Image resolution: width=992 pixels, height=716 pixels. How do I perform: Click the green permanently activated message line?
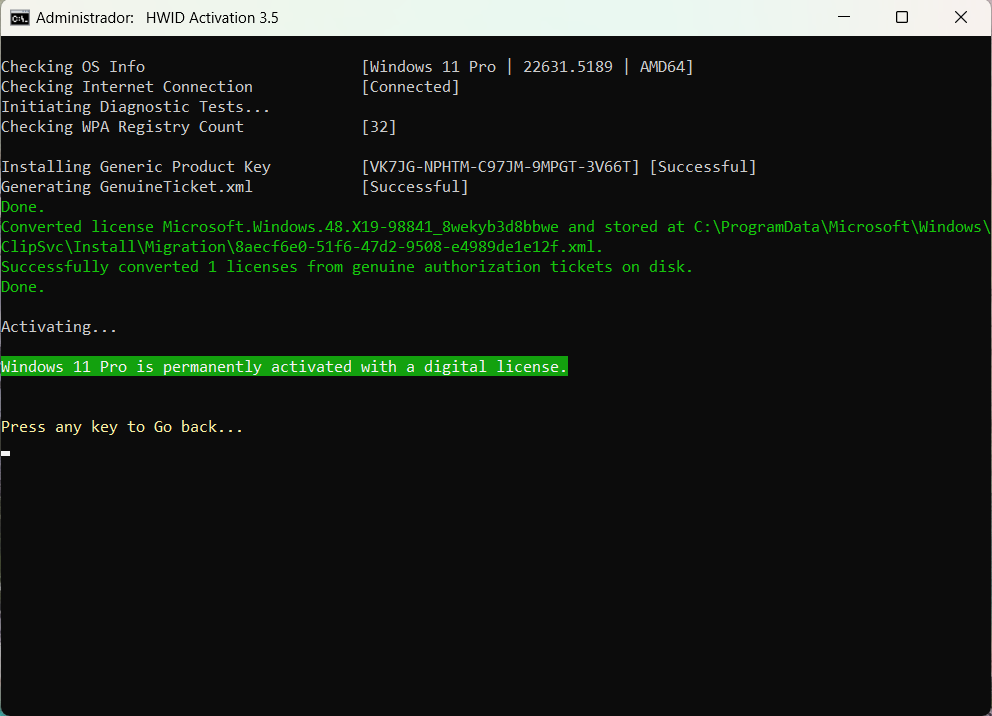point(284,367)
